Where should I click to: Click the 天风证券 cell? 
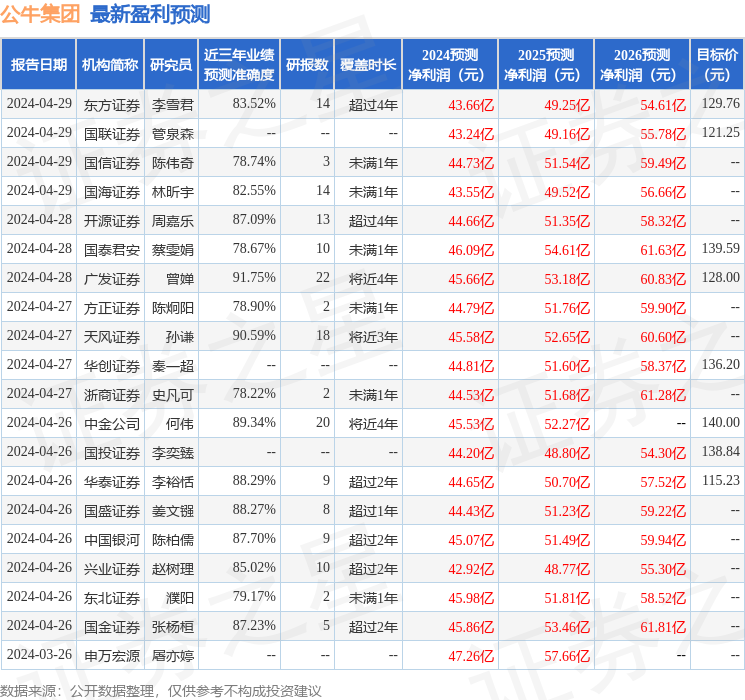(112, 336)
